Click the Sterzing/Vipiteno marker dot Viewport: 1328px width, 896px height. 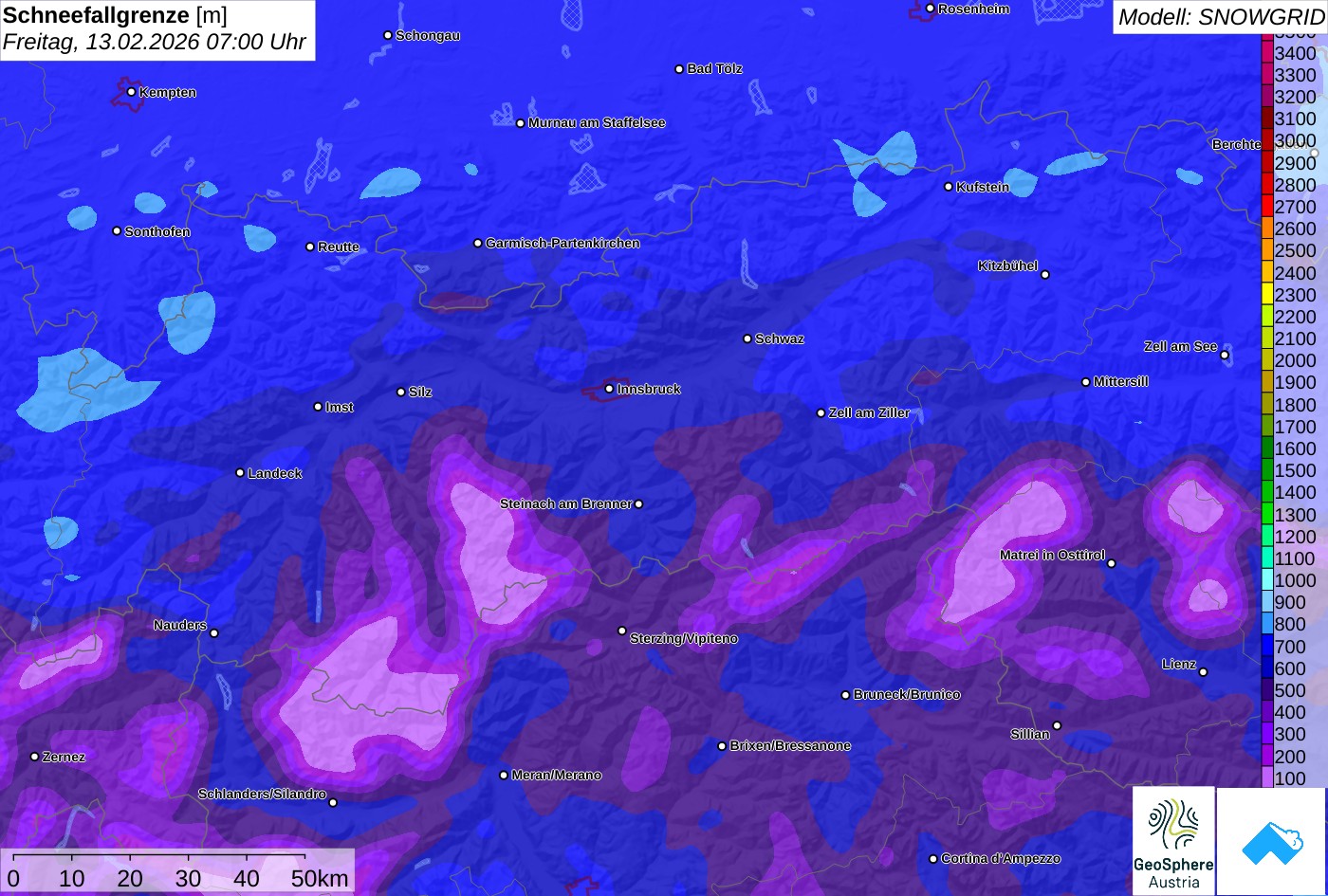coord(622,631)
